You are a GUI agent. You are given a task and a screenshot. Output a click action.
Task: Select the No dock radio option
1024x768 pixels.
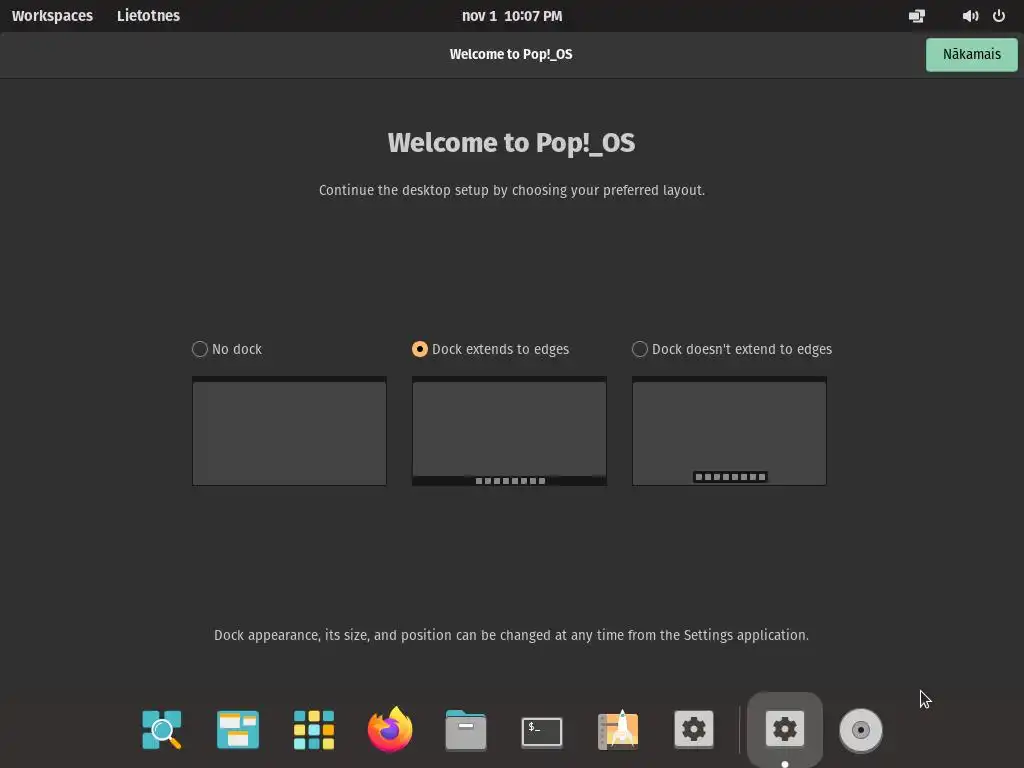227,349
